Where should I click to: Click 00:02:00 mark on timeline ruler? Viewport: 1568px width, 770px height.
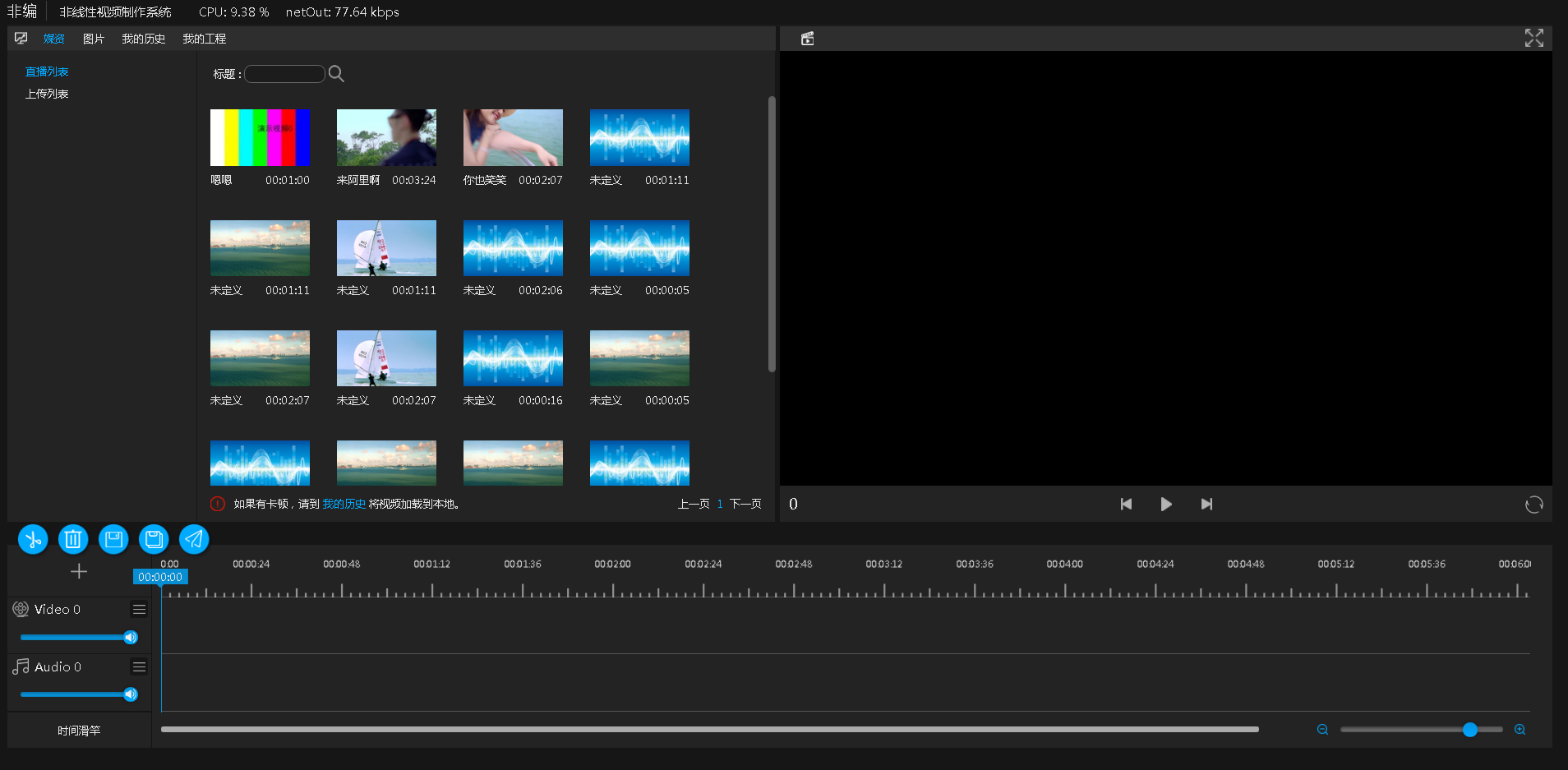pos(613,564)
